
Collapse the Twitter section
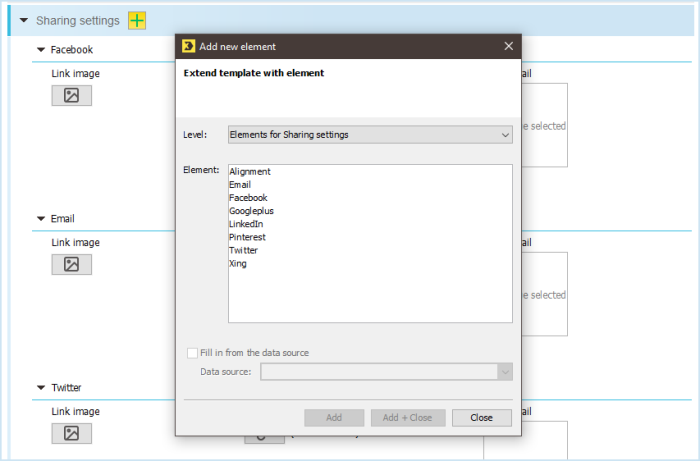click(x=41, y=387)
